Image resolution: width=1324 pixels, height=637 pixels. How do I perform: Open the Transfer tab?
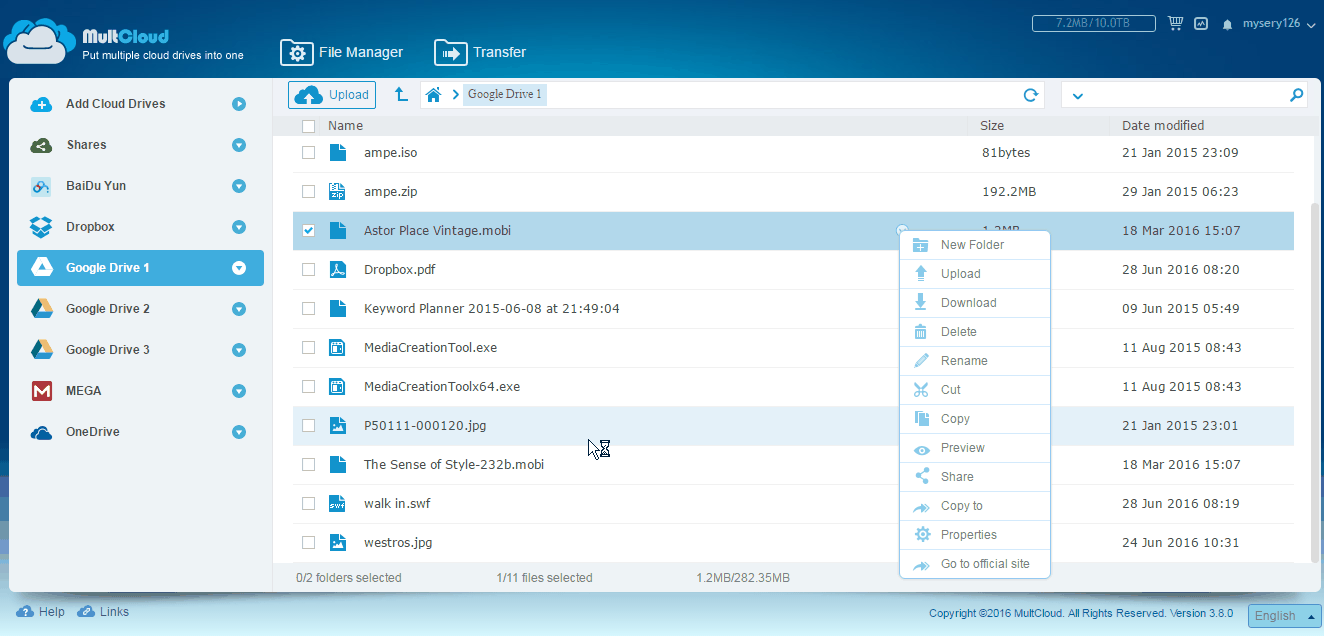(x=481, y=52)
